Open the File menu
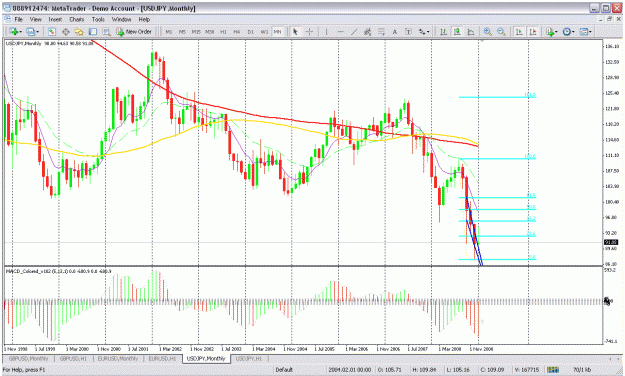This screenshot has height=376, width=625. coord(18,19)
